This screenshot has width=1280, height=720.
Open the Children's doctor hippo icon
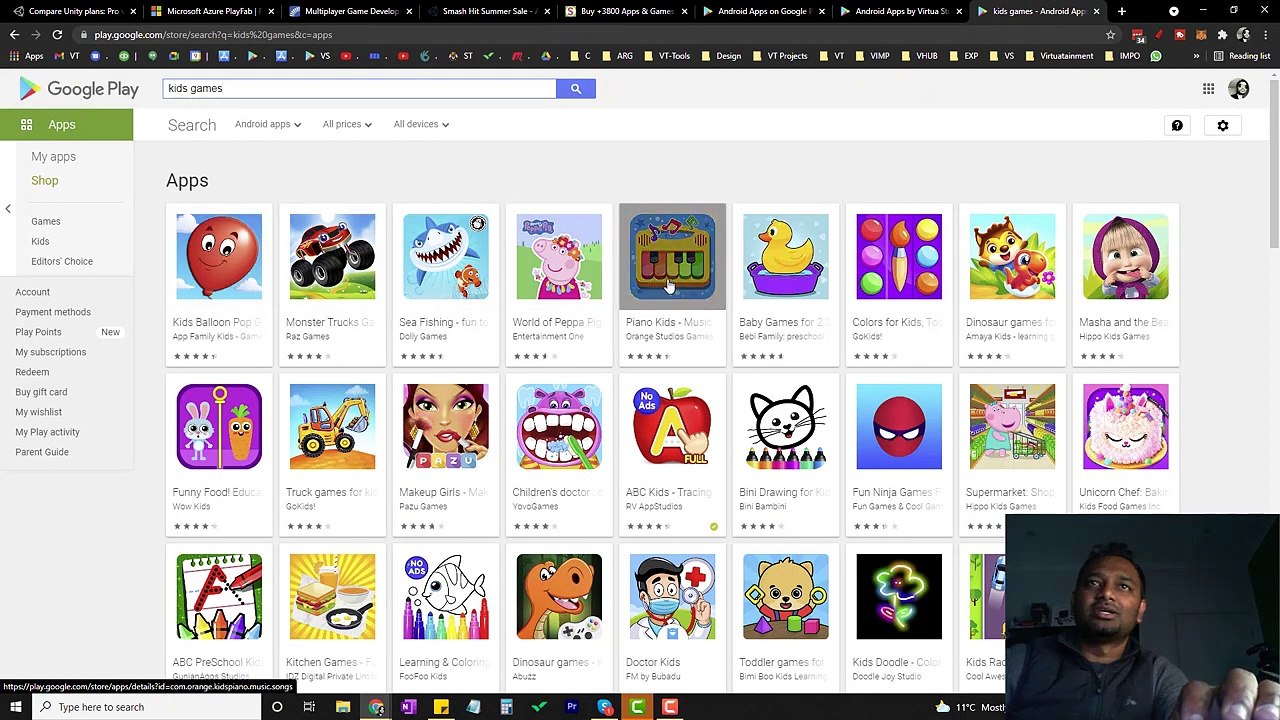(x=559, y=426)
